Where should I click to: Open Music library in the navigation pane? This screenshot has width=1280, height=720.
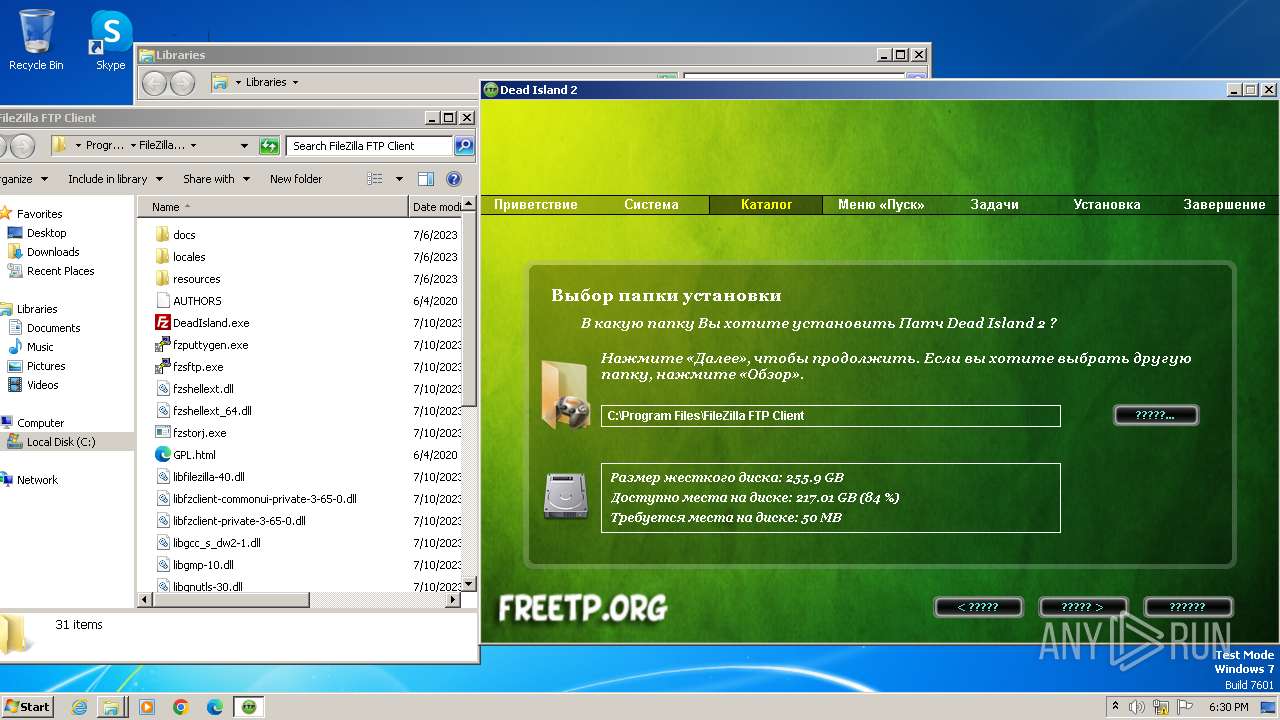coord(40,347)
